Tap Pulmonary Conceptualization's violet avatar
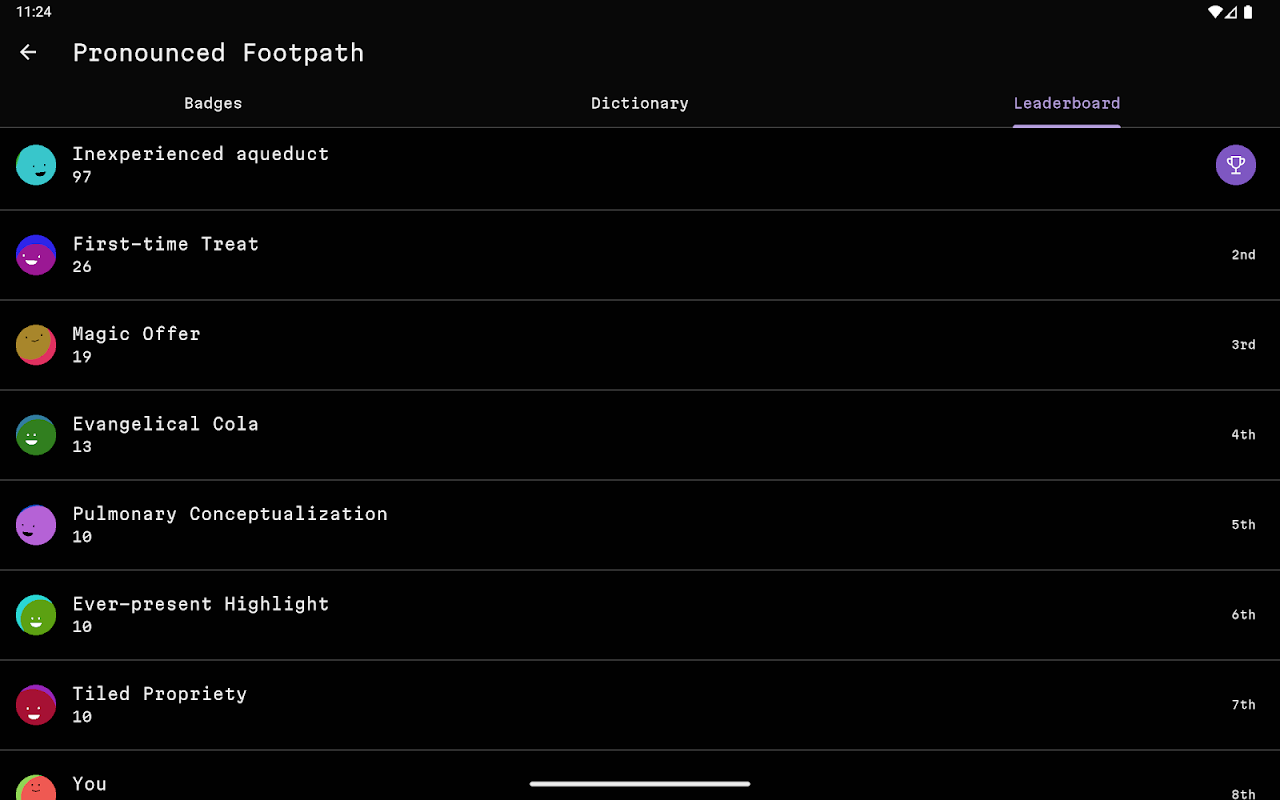Screen dimensions: 1280x800 click(x=36, y=525)
